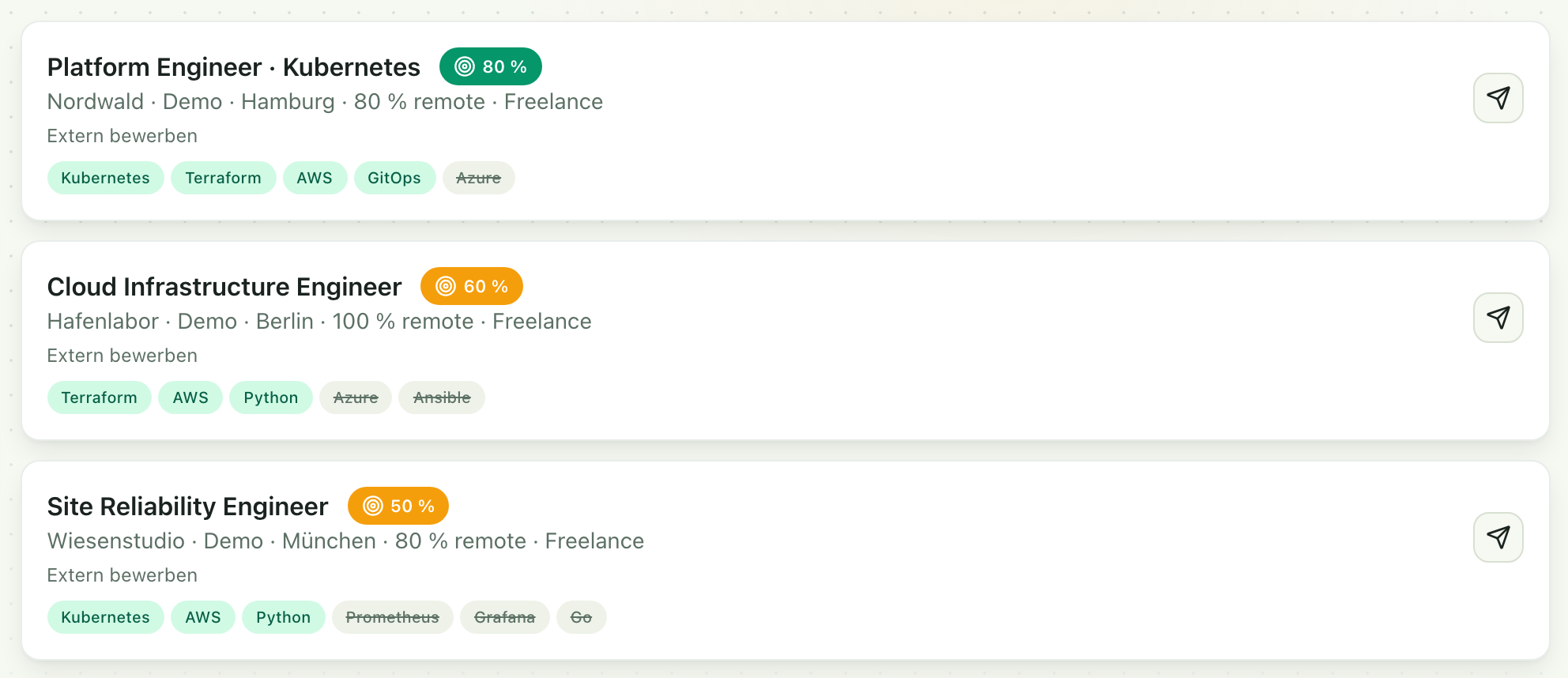Screen dimensions: 1568x678
Task: Click the 50 % match badge
Action: [x=398, y=506]
